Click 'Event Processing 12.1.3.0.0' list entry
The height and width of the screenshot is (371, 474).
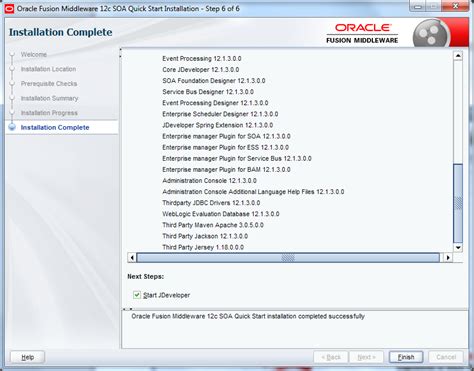(x=202, y=58)
